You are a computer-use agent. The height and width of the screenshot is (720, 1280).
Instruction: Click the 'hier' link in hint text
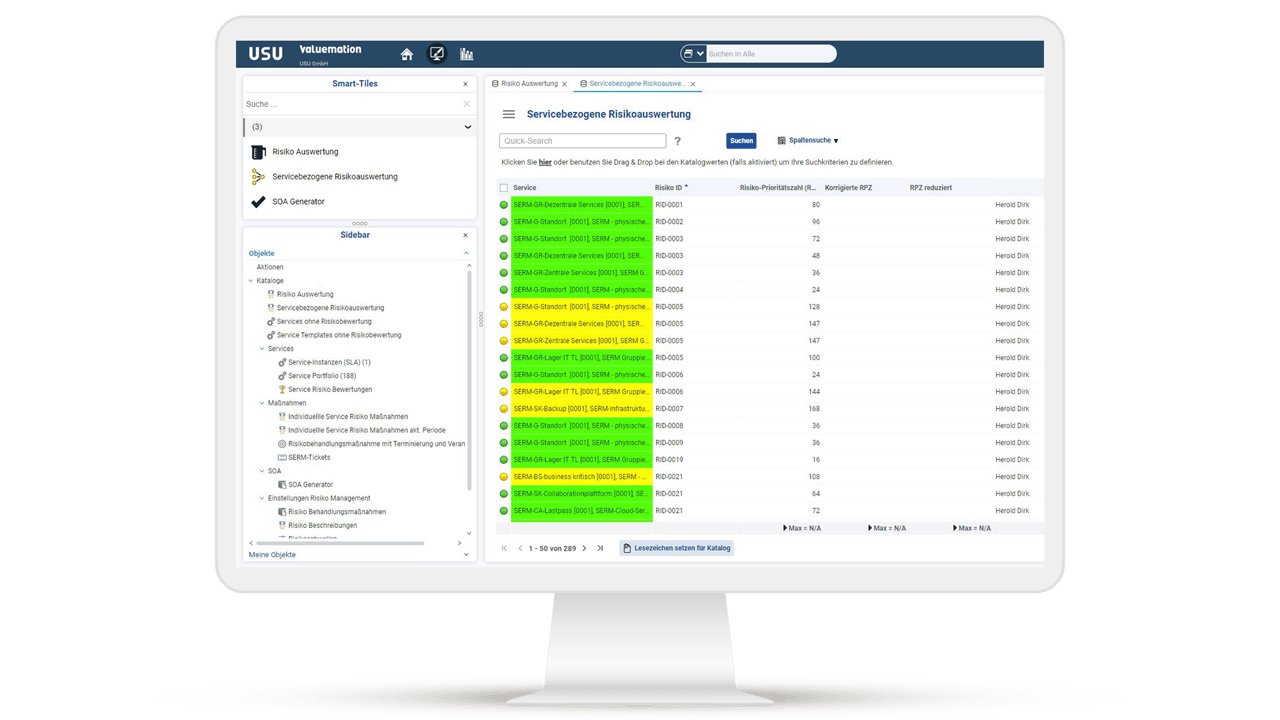545,162
